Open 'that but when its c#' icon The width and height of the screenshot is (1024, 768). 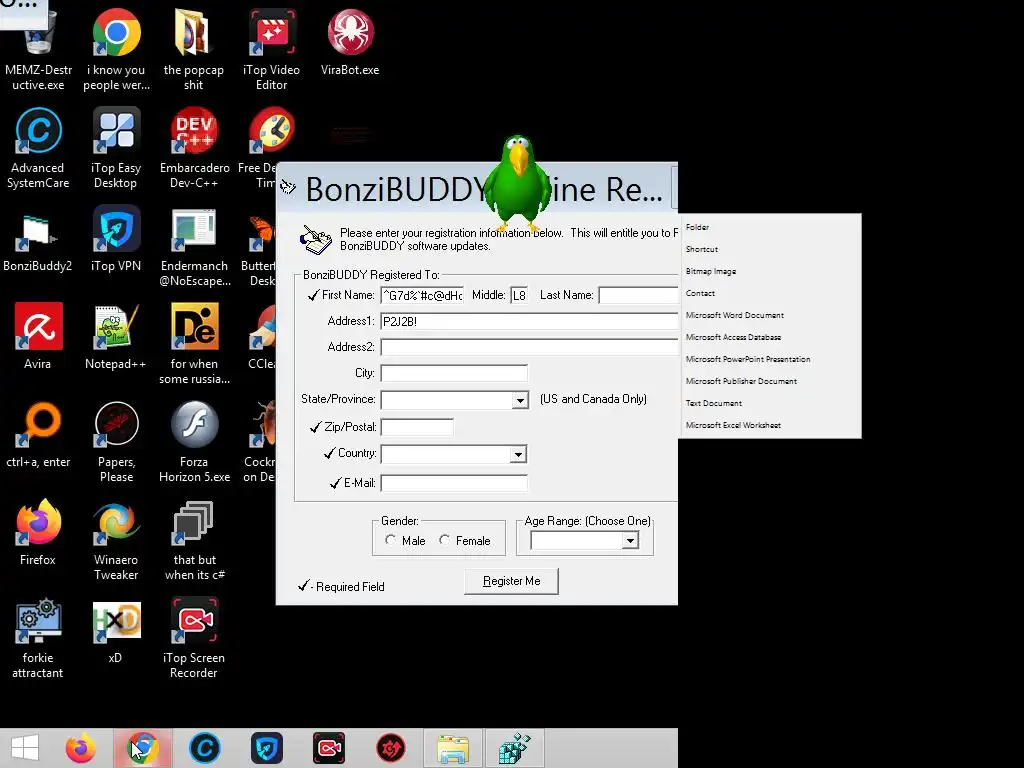pyautogui.click(x=194, y=539)
